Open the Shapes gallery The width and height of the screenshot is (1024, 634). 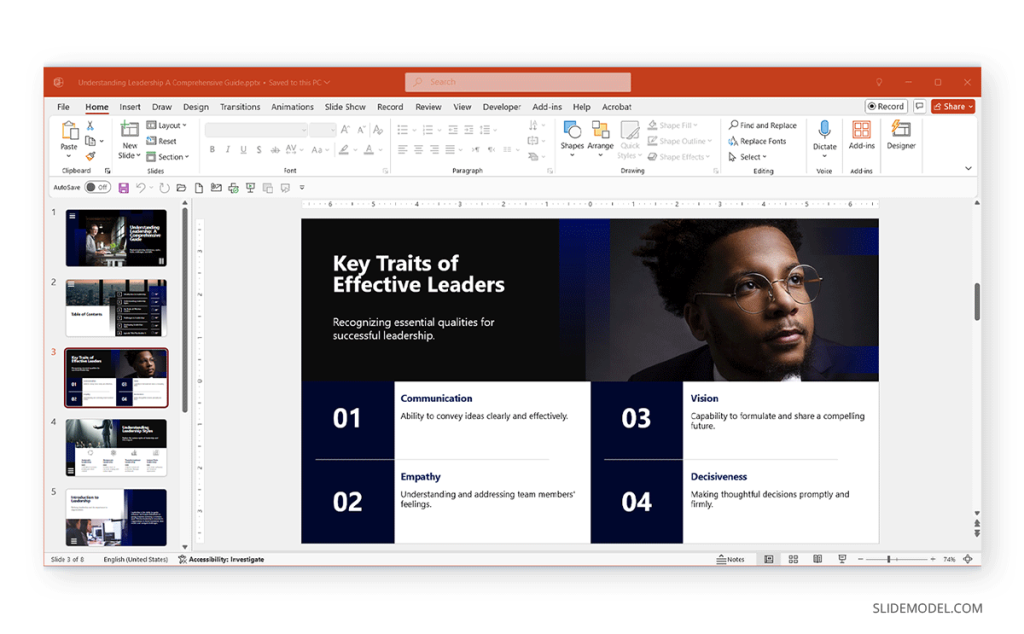click(x=571, y=138)
